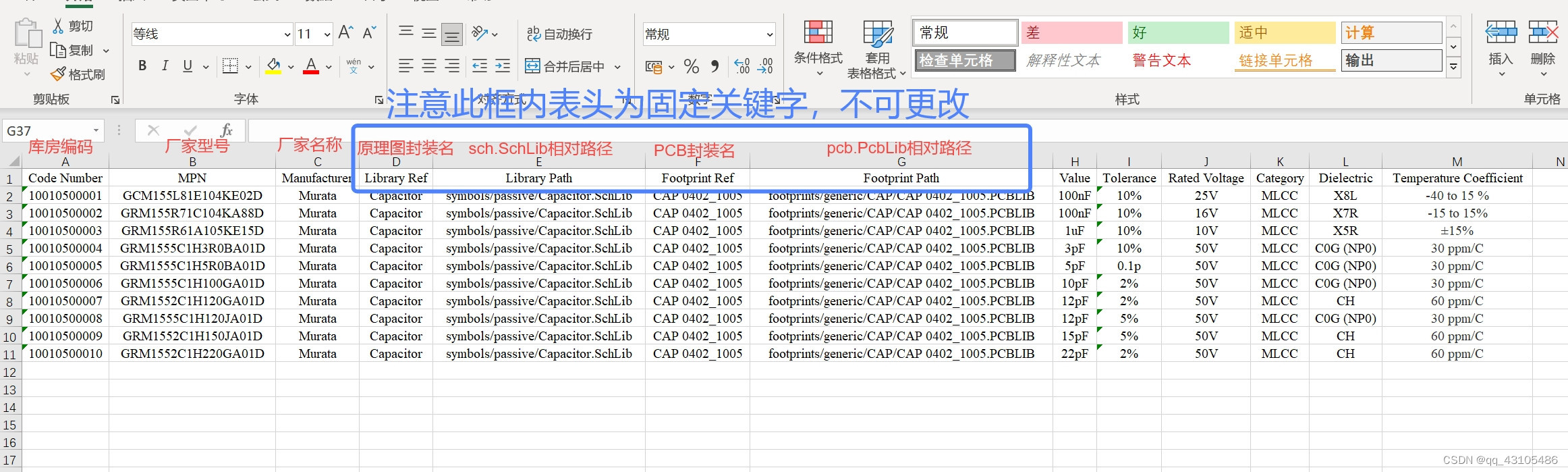Align cell text right
Screen dimensions: 1568x472
(x=452, y=65)
